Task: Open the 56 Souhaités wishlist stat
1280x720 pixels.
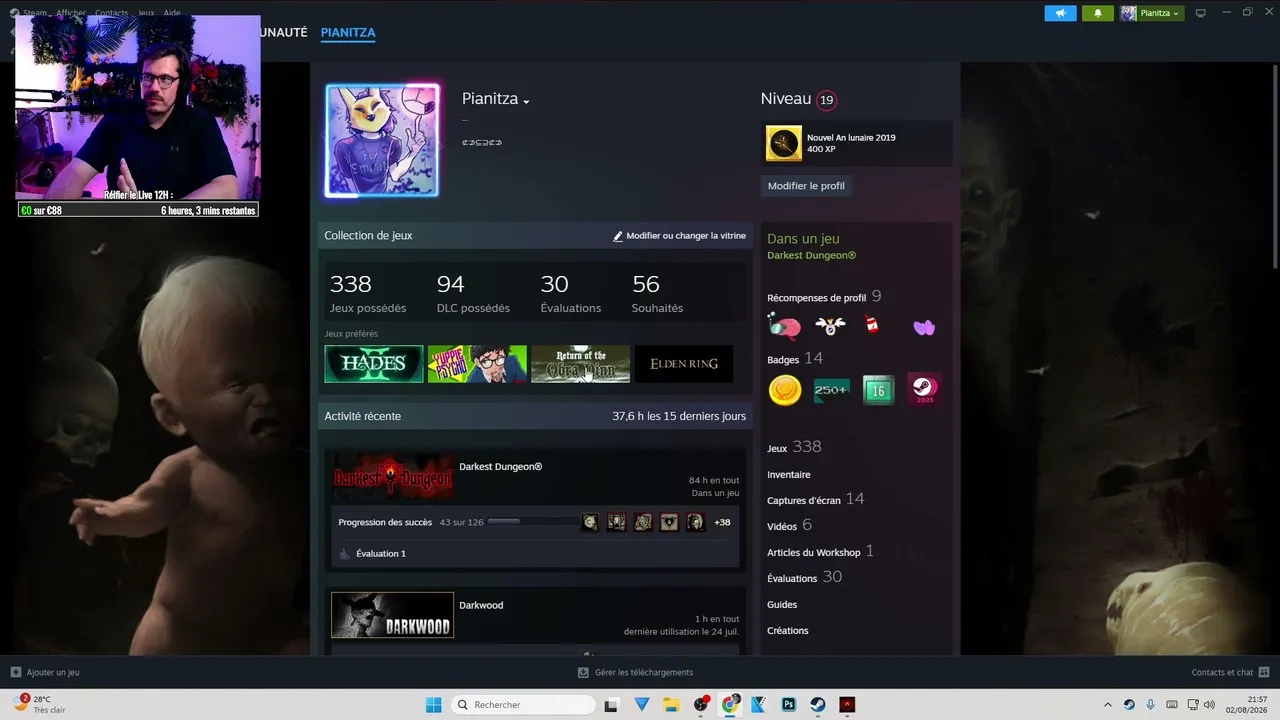Action: (657, 293)
